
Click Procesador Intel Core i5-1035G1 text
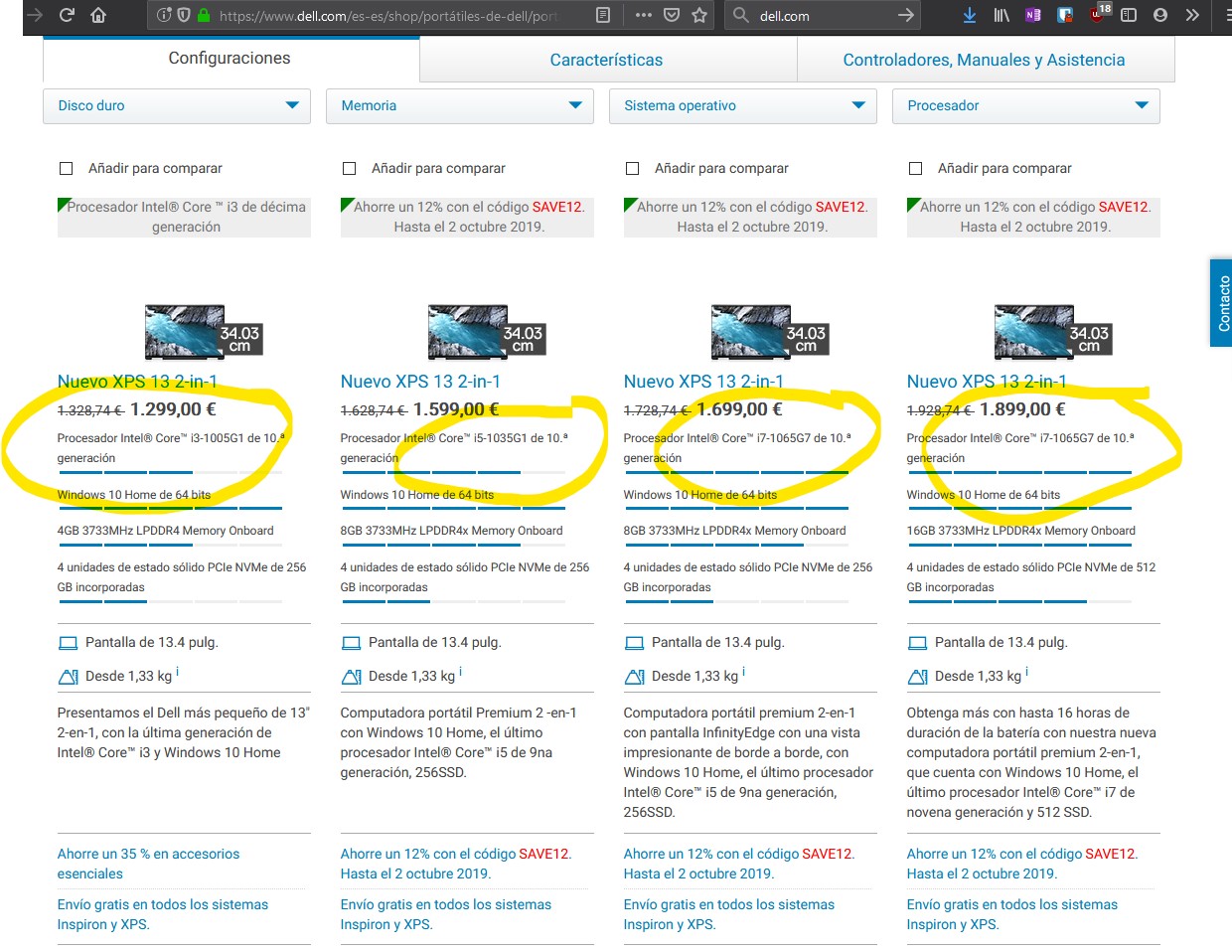pos(454,448)
